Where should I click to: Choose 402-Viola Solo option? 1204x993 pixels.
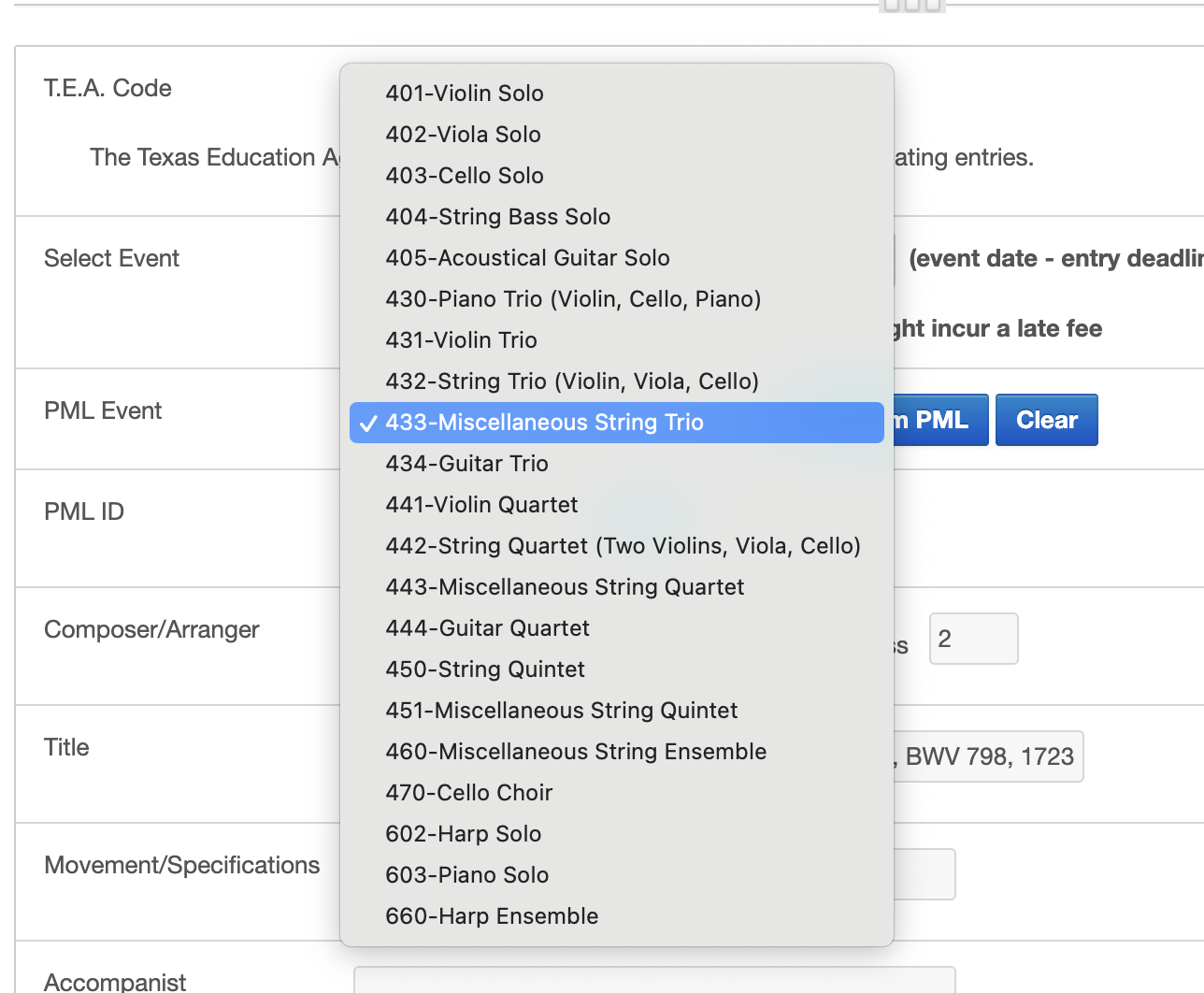tap(463, 135)
